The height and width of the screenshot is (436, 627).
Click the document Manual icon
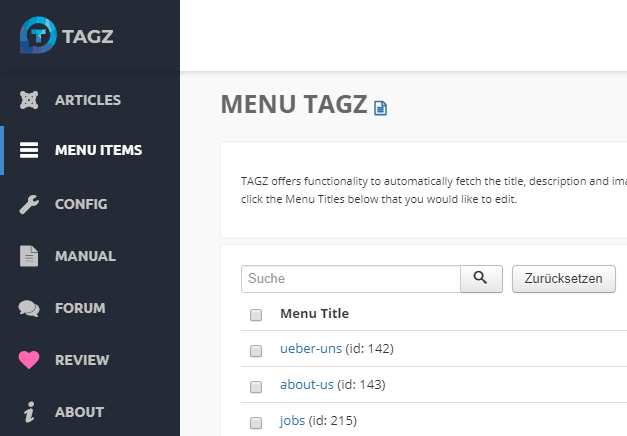30,256
